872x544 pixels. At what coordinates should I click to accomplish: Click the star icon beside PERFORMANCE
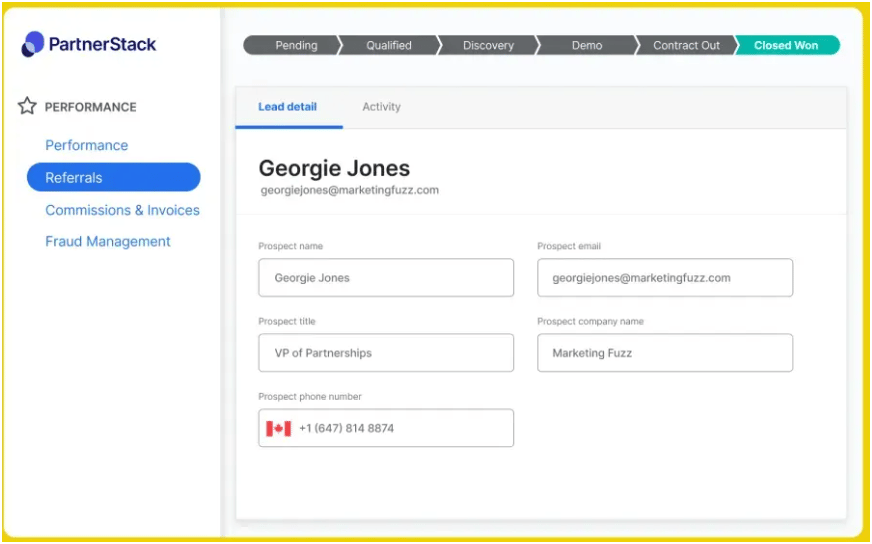[x=27, y=106]
